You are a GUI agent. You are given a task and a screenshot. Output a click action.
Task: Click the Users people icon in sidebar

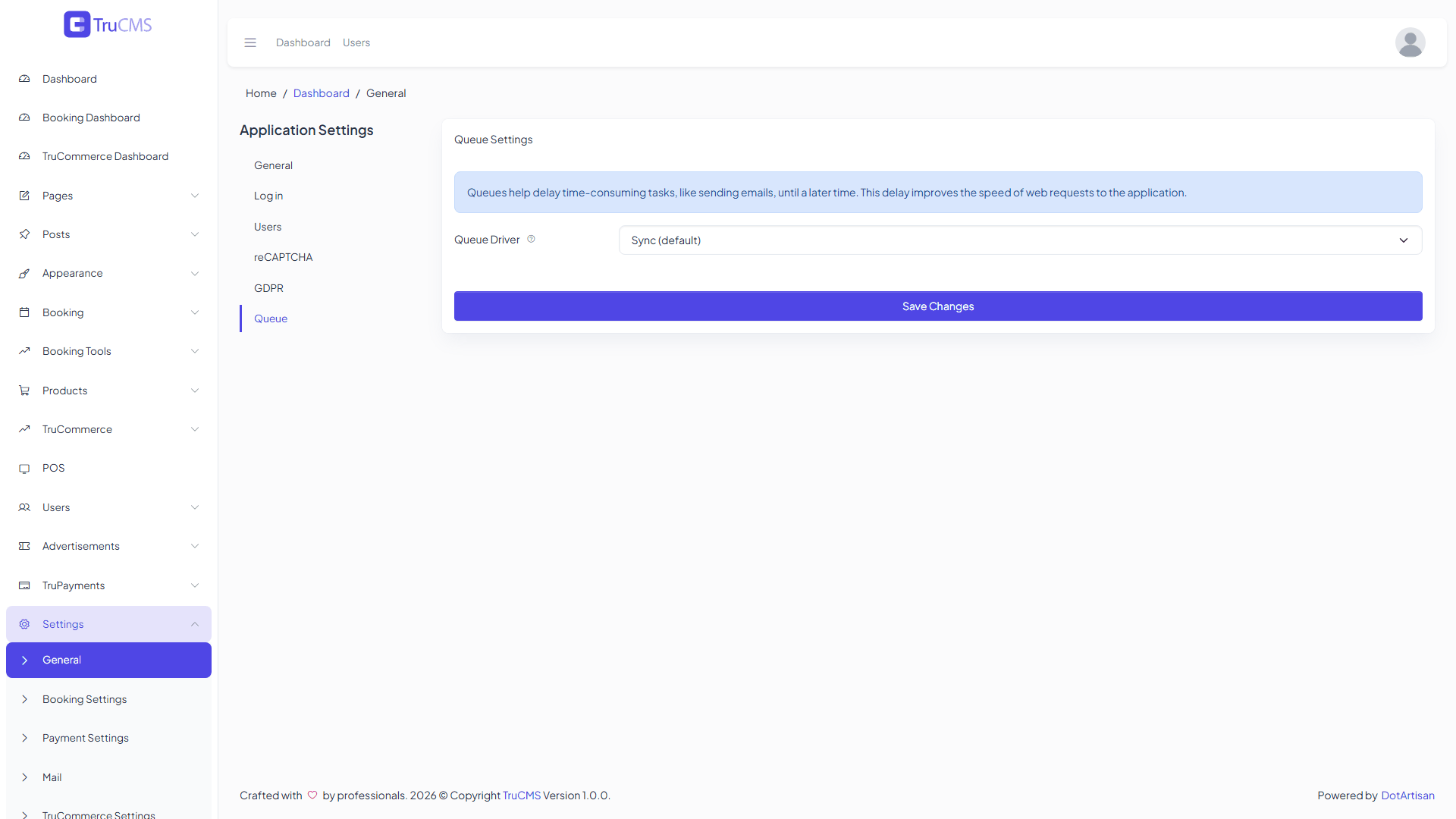click(x=24, y=507)
